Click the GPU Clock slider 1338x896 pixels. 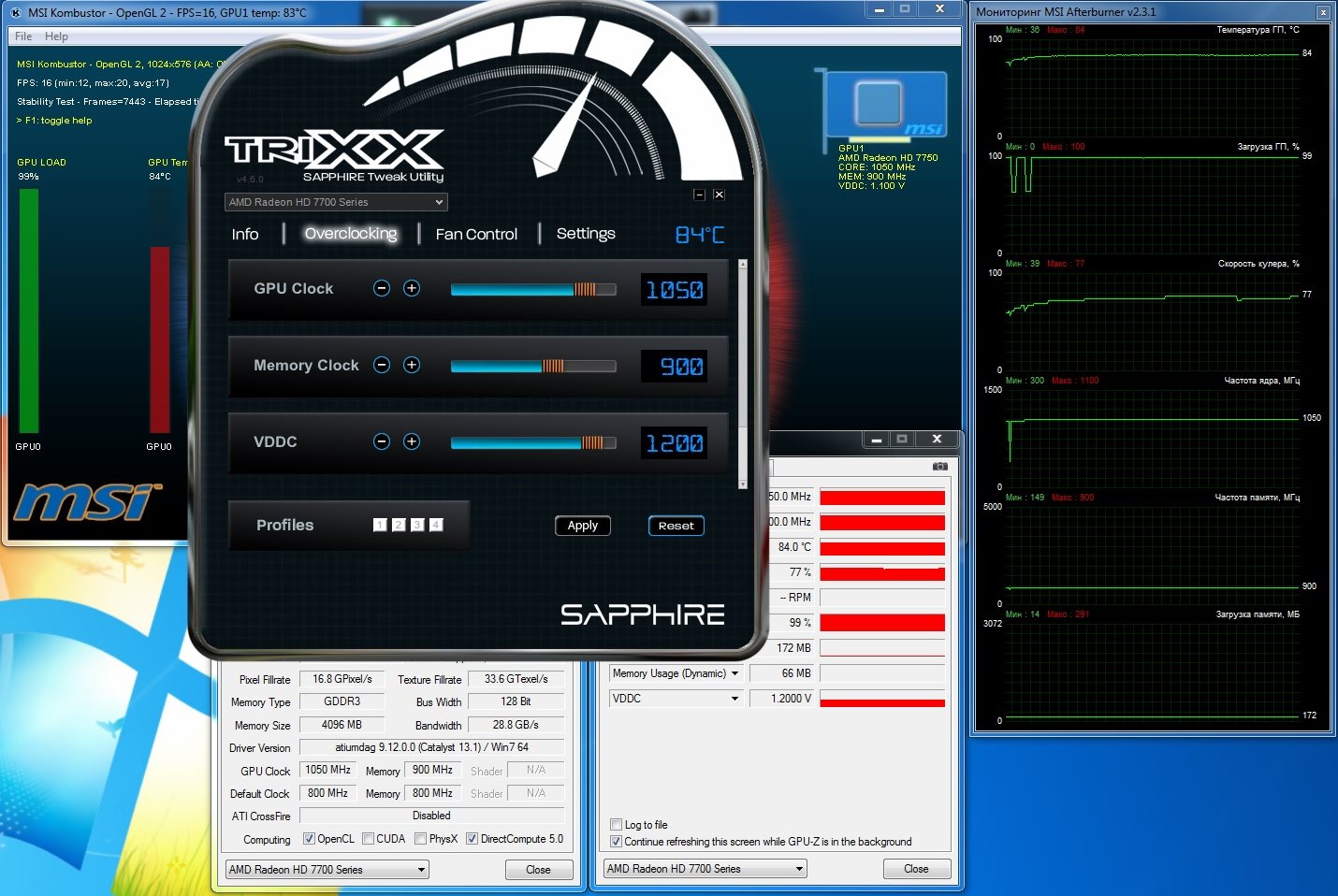tap(533, 290)
